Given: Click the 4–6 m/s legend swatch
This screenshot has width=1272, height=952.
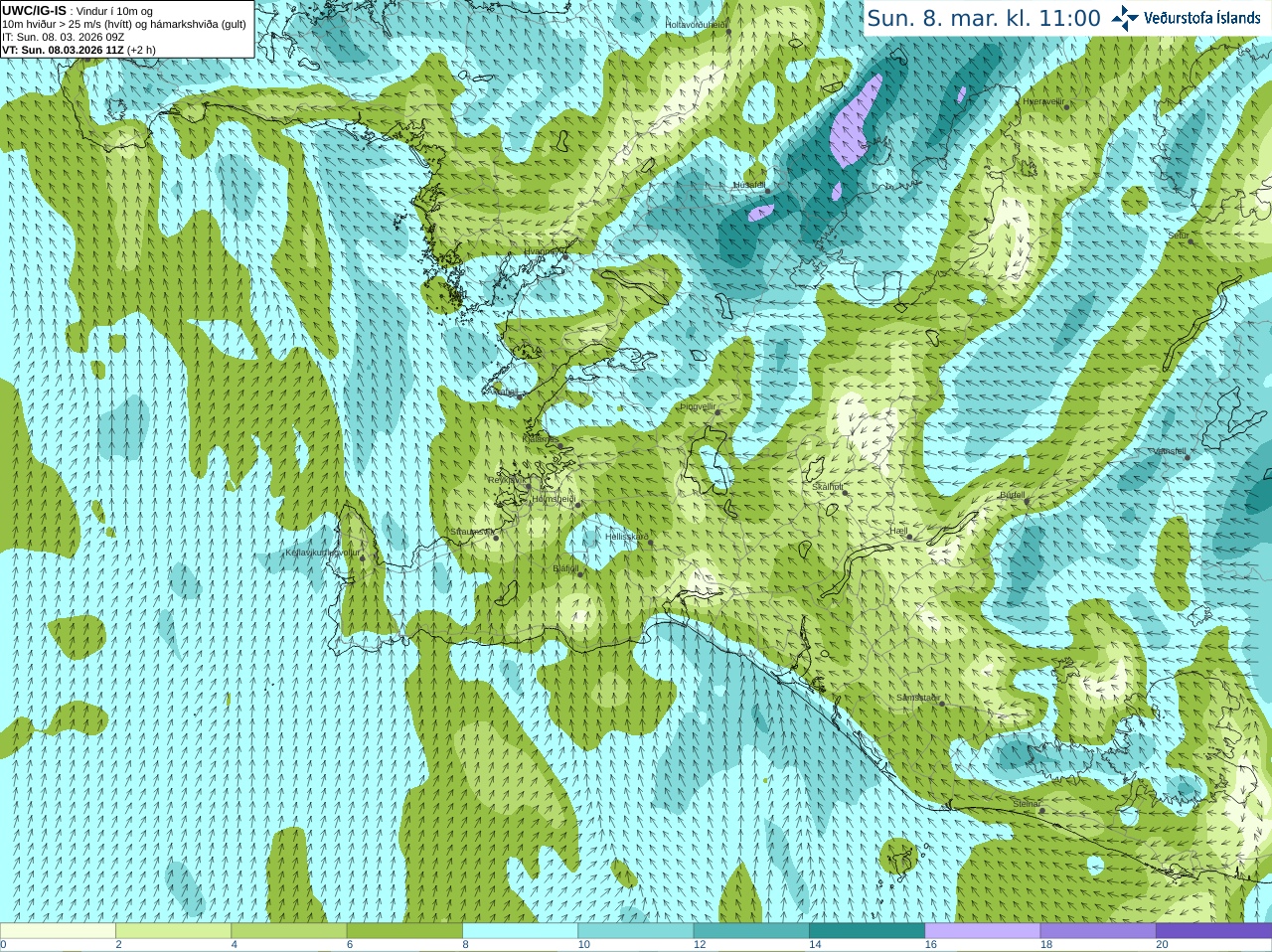Looking at the screenshot, I should click(x=289, y=931).
